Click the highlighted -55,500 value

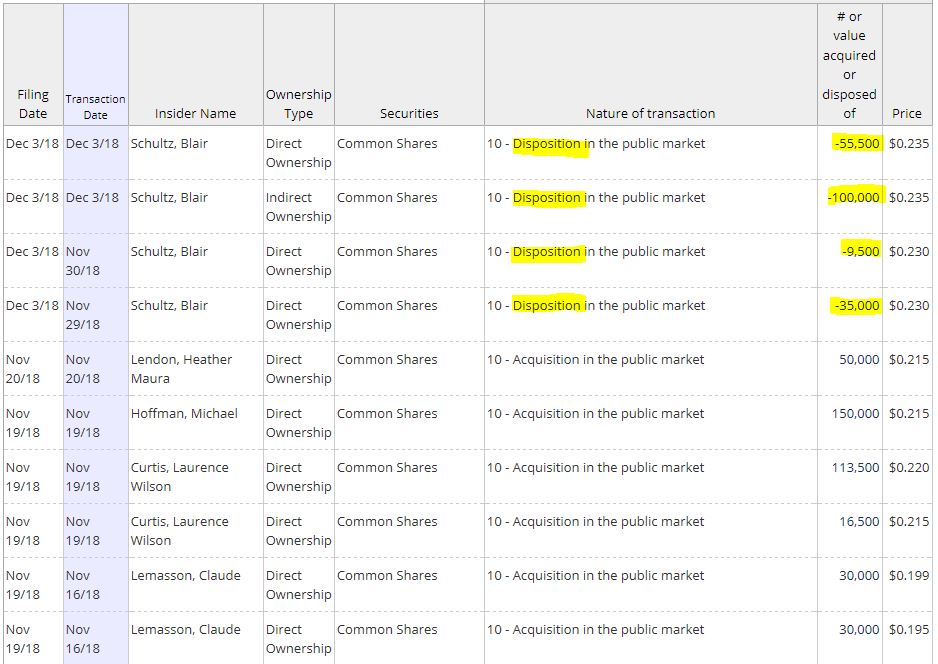[x=857, y=144]
